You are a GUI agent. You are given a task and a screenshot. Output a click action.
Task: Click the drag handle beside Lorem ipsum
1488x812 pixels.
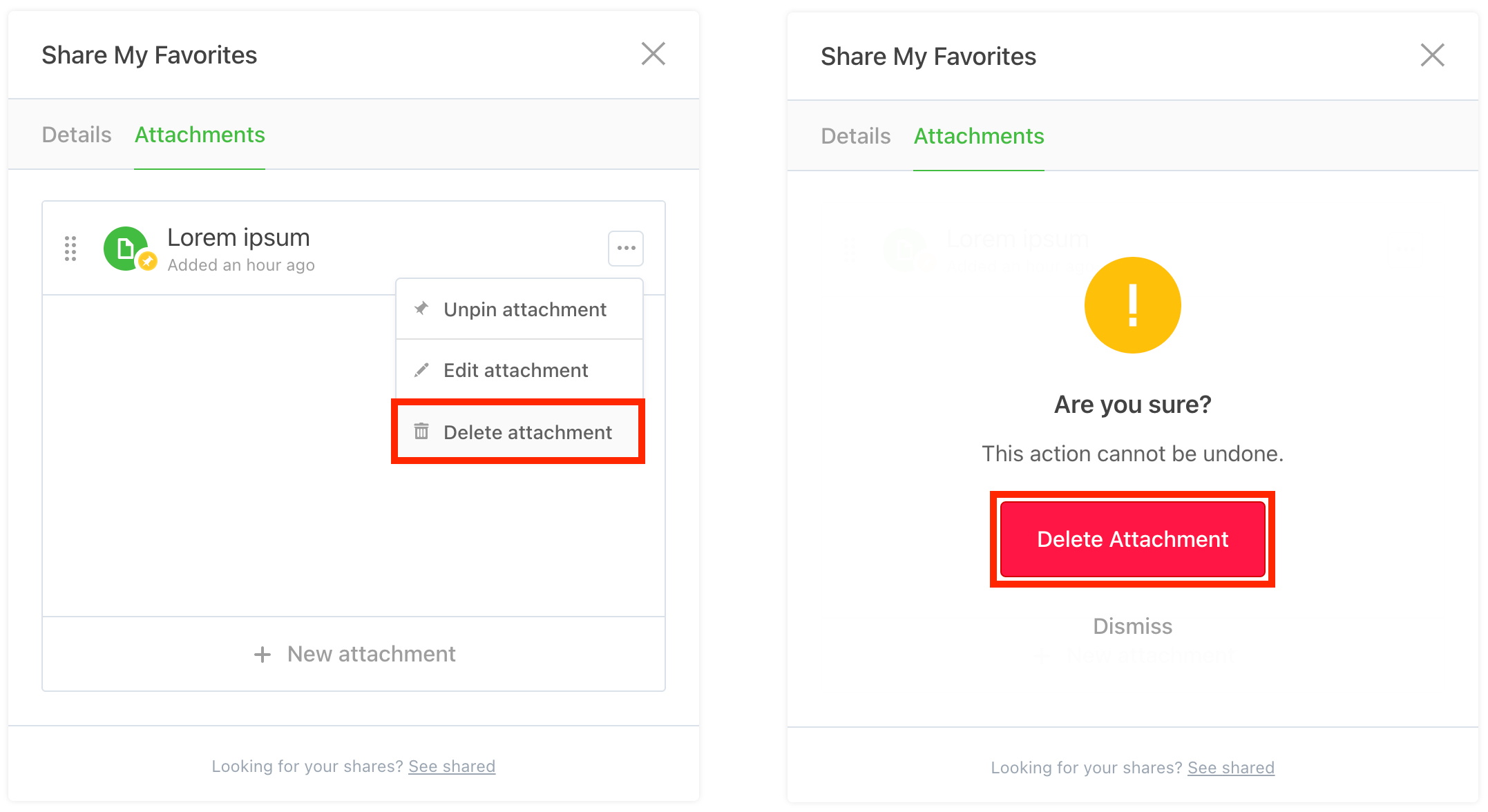tap(70, 249)
